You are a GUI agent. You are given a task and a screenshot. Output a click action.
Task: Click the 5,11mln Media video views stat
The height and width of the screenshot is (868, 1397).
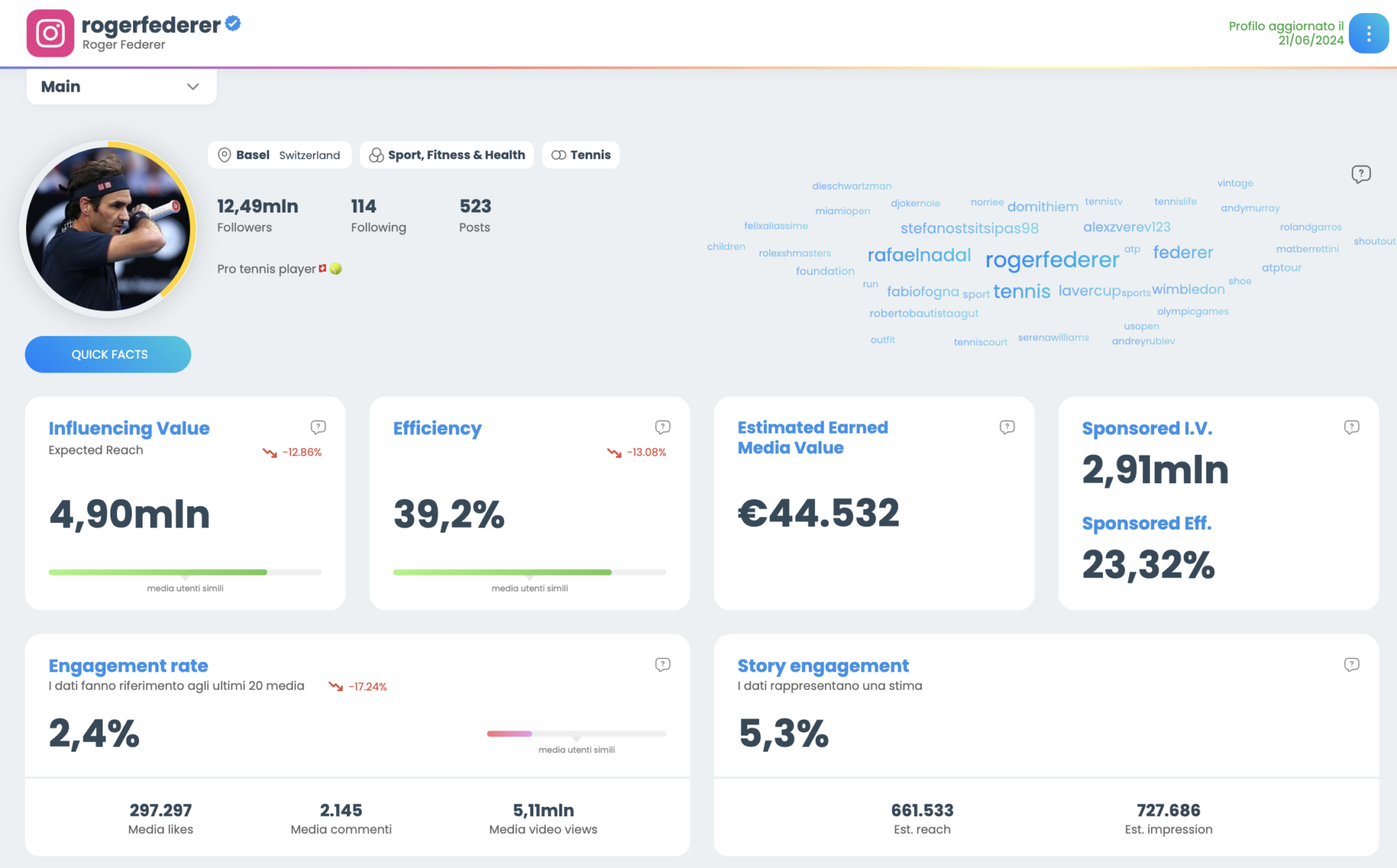coord(543,819)
